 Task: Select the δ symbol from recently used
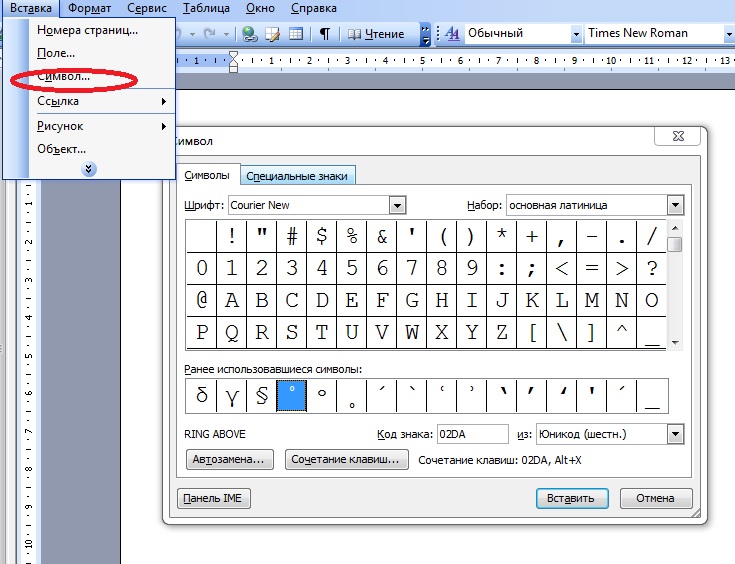pos(202,397)
